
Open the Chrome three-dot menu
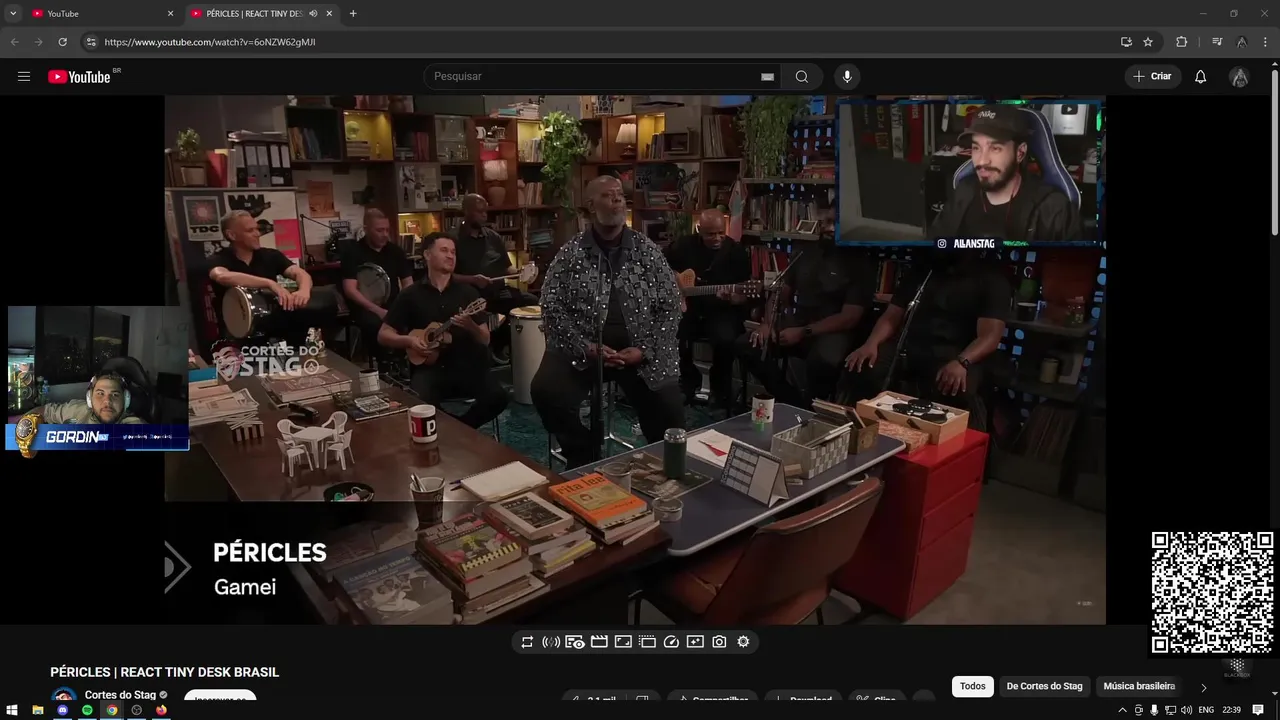(x=1266, y=42)
